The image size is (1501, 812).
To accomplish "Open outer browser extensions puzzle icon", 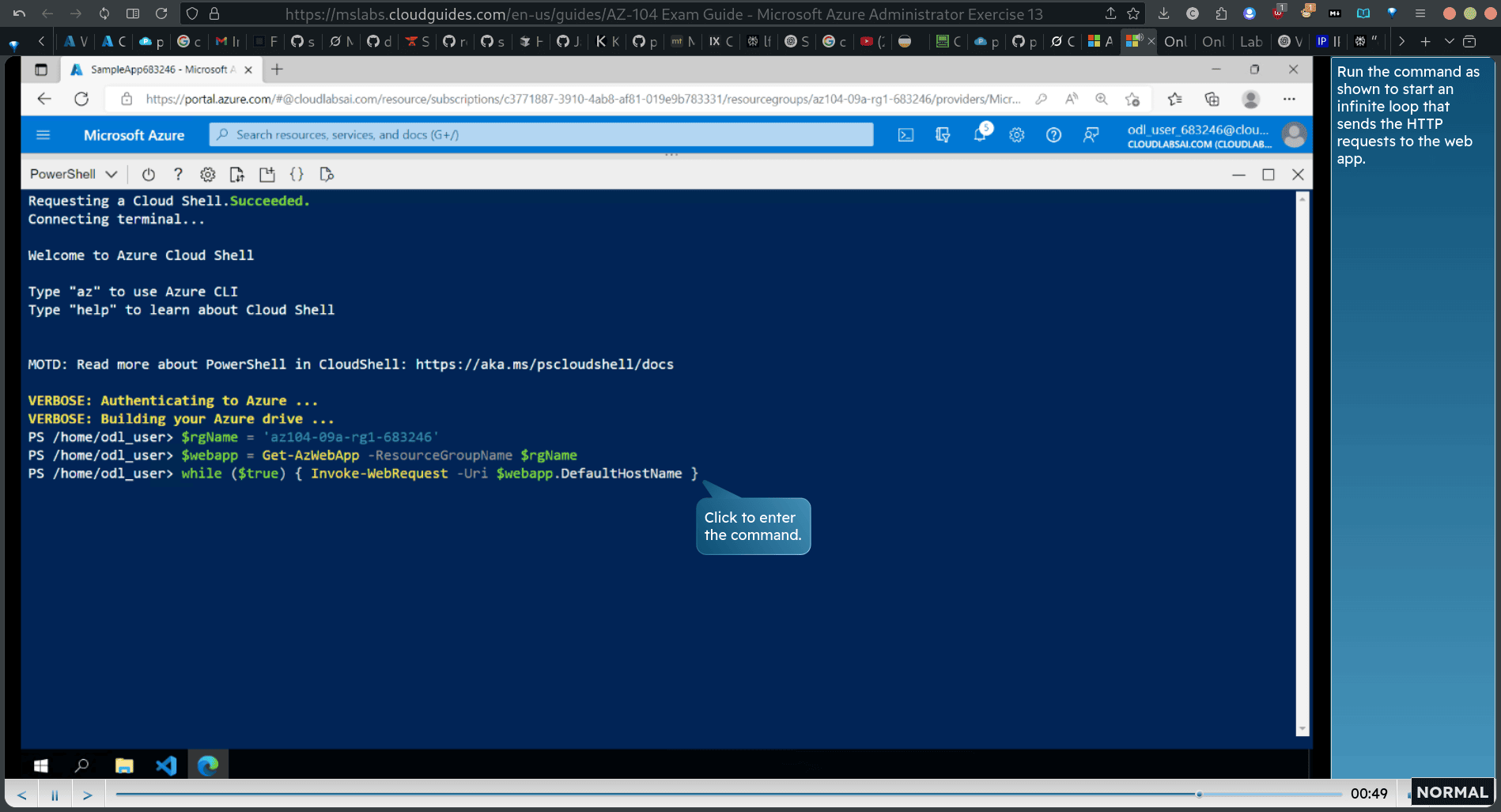I will click(1221, 13).
